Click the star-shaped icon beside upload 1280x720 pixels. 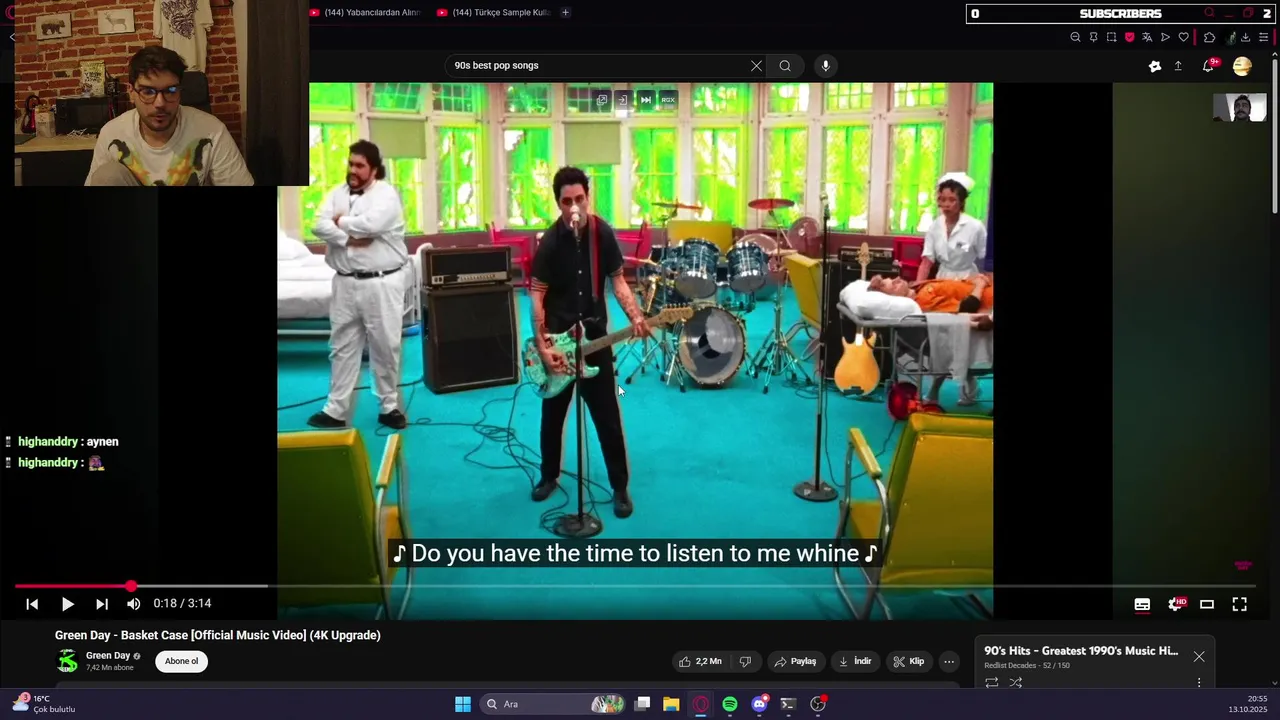(x=1155, y=66)
